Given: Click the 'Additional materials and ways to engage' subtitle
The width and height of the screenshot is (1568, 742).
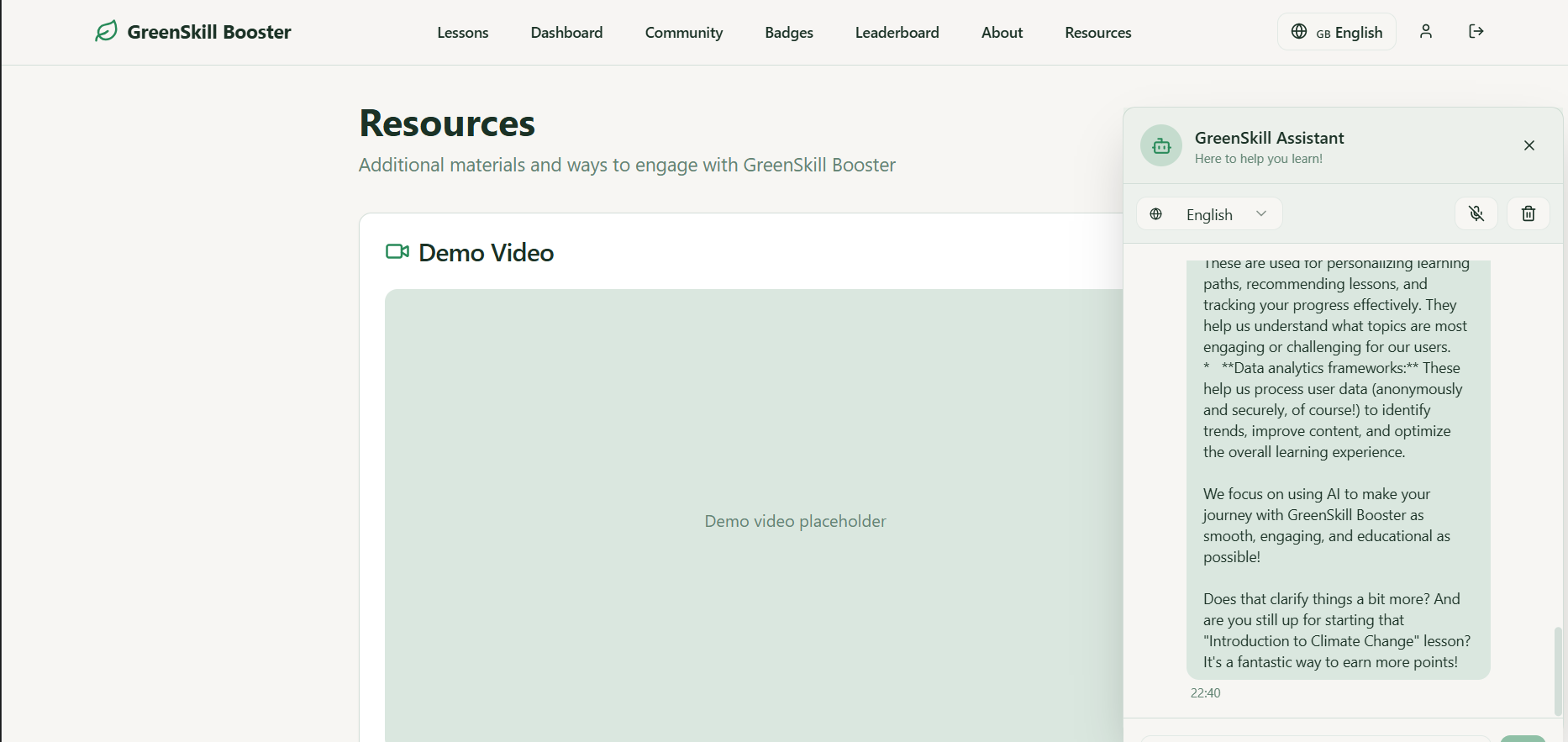Looking at the screenshot, I should 627,165.
